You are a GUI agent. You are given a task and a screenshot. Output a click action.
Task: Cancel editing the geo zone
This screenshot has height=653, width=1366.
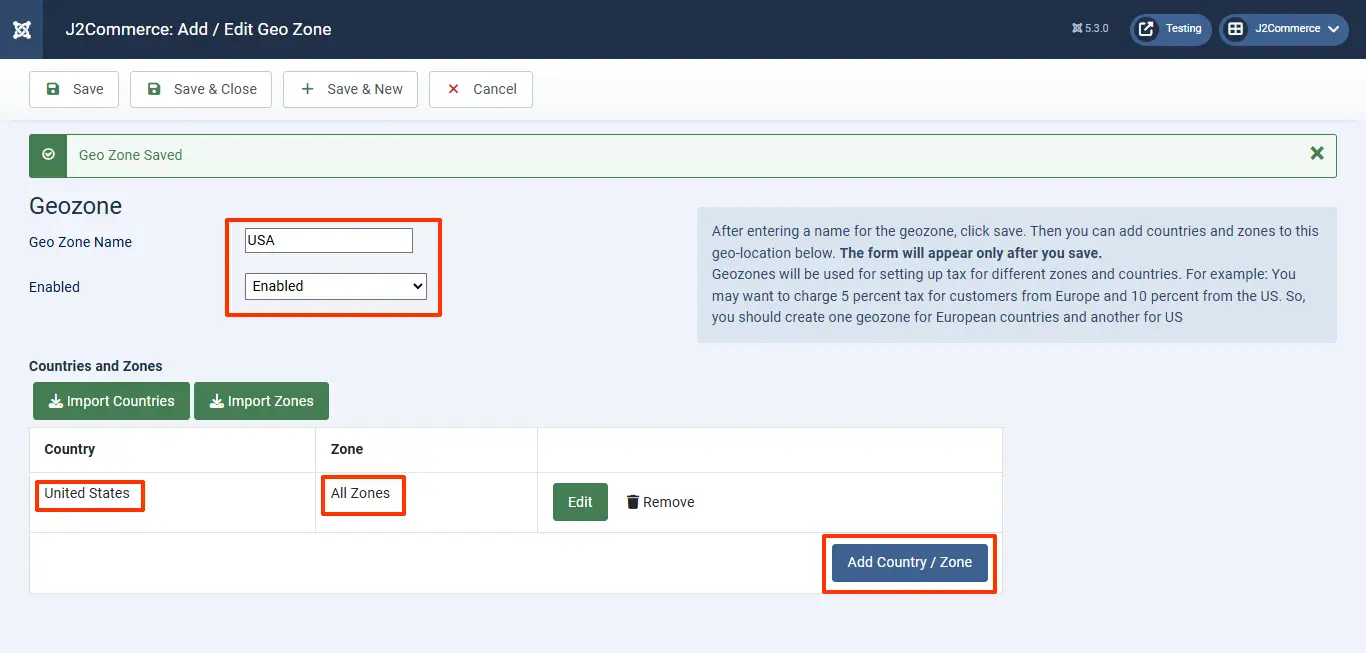pos(480,89)
